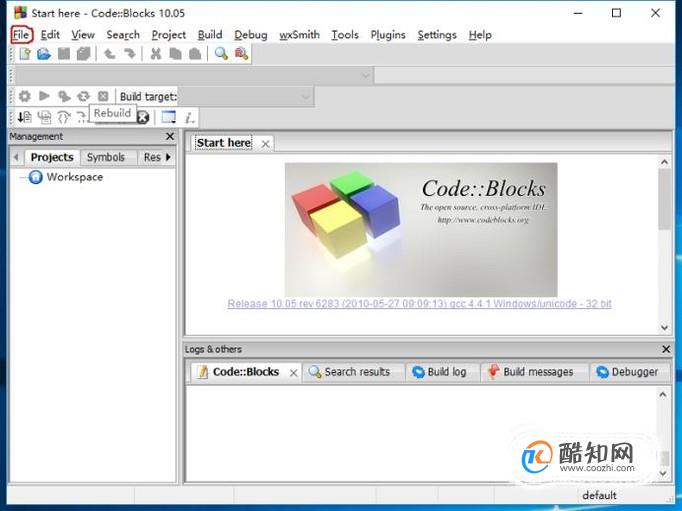The image size is (682, 511).
Task: Open the Build menu
Action: (210, 35)
